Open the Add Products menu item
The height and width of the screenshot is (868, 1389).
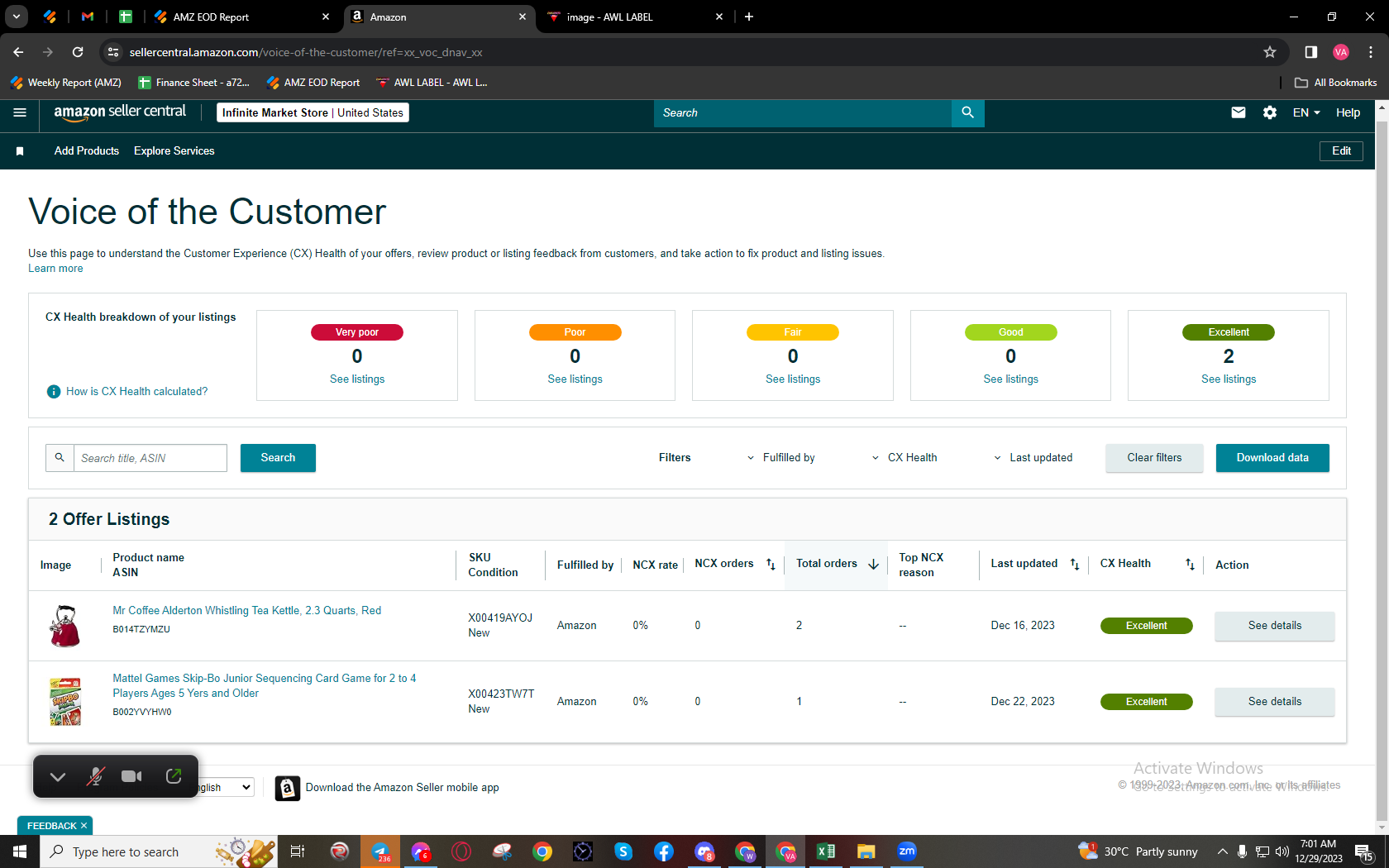pyautogui.click(x=87, y=151)
